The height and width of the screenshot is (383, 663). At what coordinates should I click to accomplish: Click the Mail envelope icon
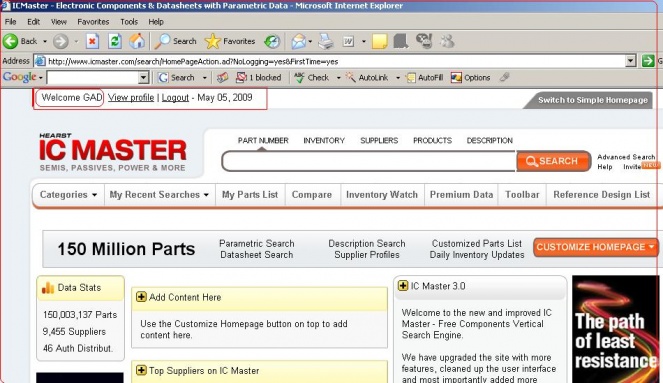point(299,41)
